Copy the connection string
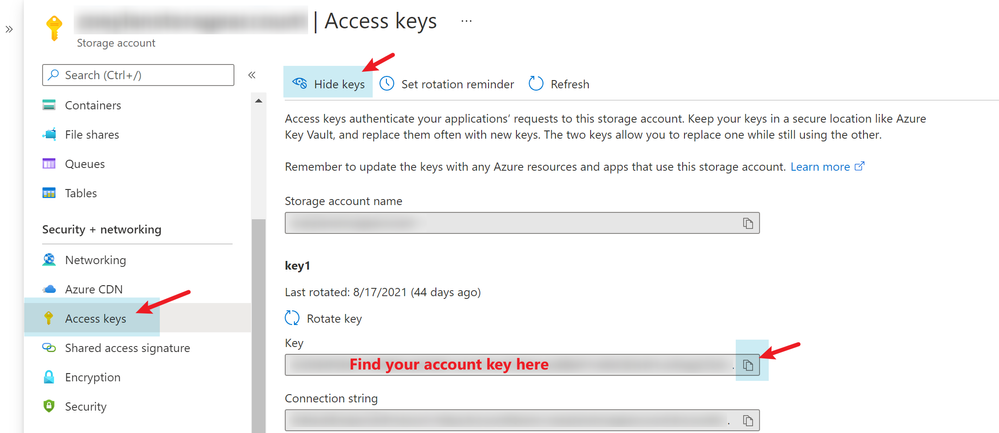This screenshot has height=433, width=999. tap(749, 421)
